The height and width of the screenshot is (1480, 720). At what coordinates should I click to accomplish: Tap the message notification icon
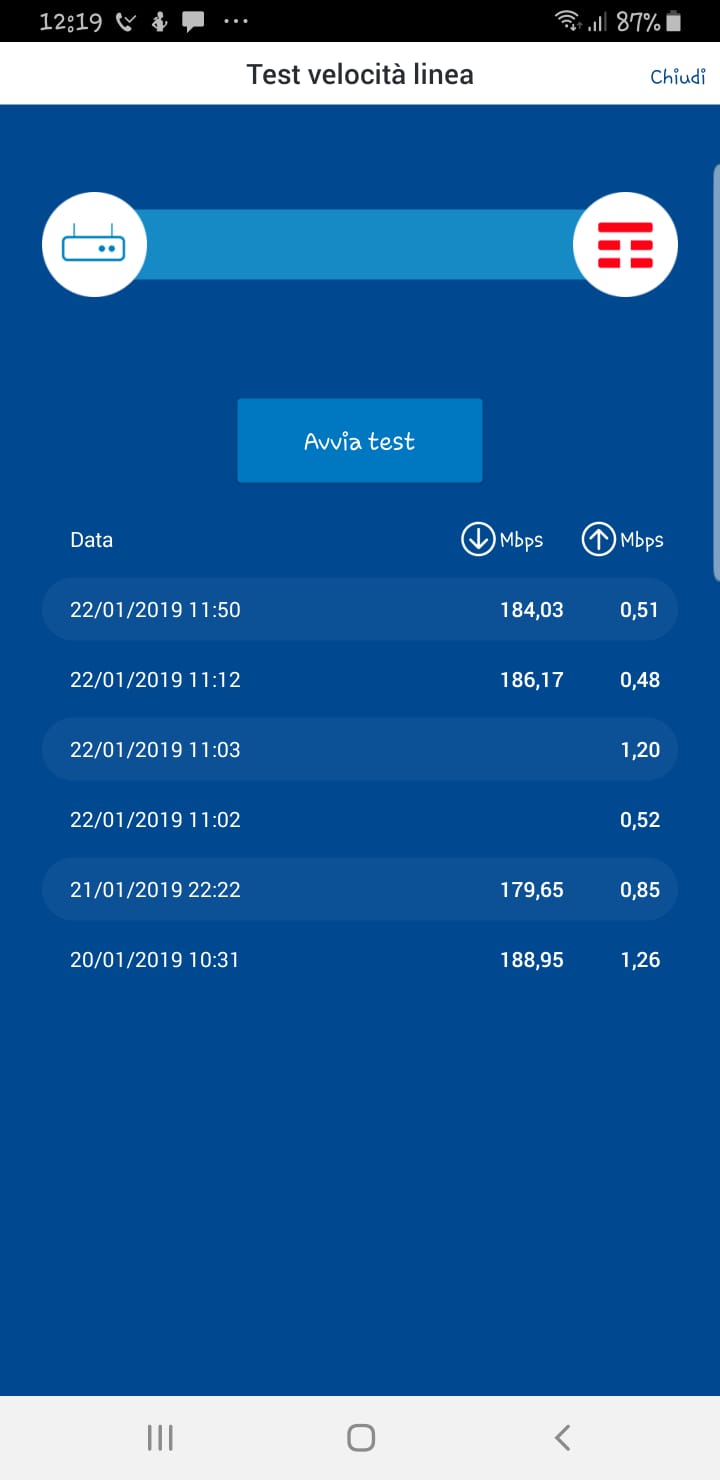(194, 22)
